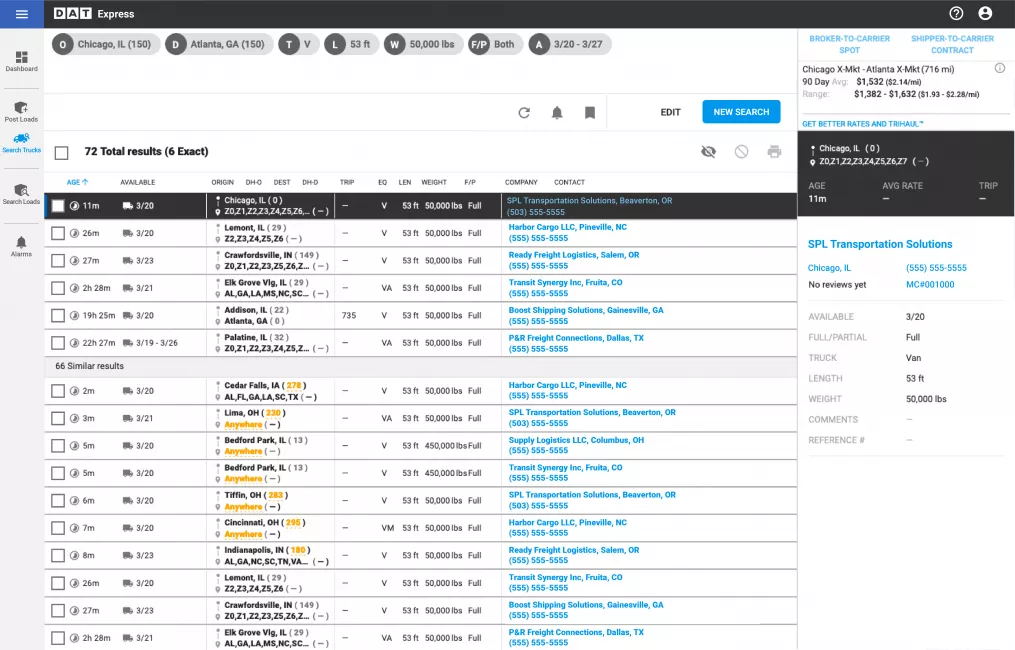Screen dimensions: 1015x650
Task: Open Search Trucks in sidebar
Action: click(21, 143)
